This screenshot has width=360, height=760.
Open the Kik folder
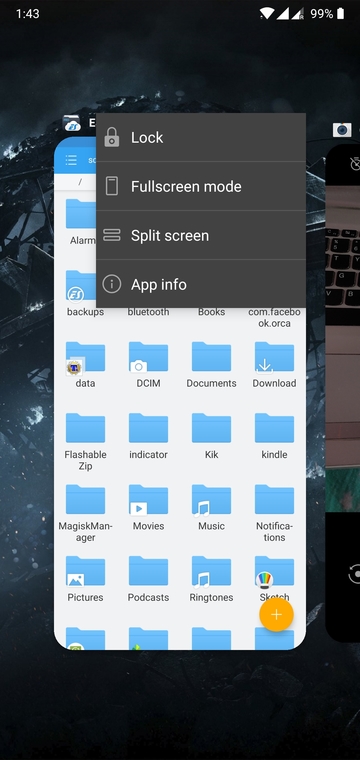[x=211, y=436]
